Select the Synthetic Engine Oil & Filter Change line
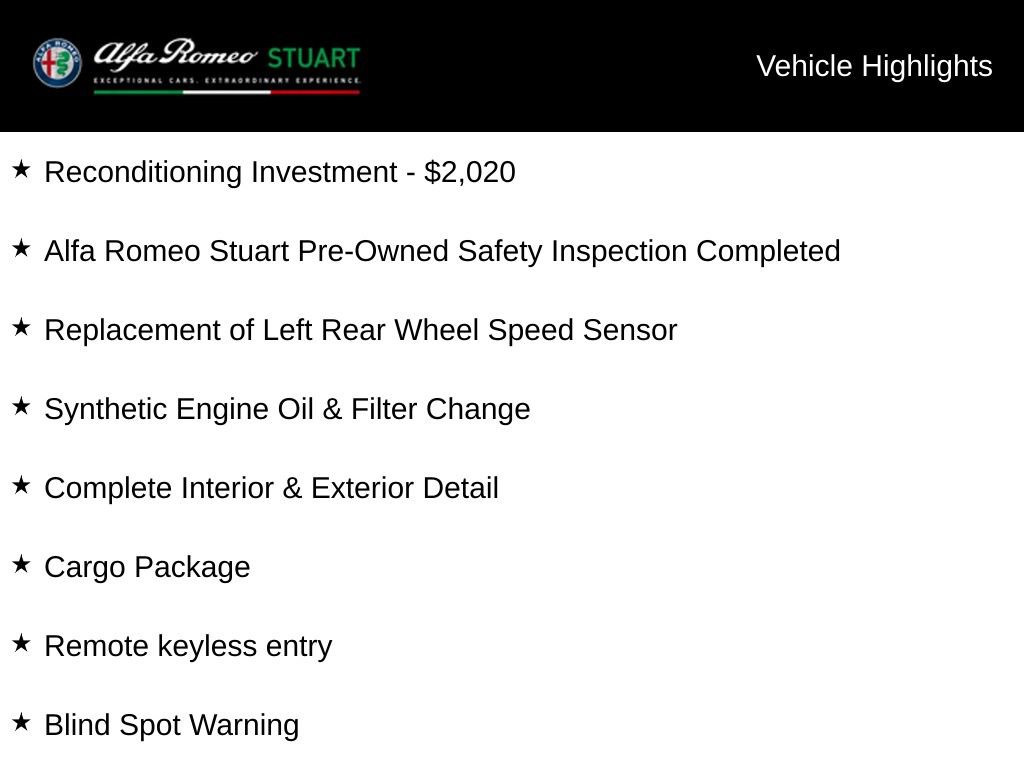 [287, 409]
